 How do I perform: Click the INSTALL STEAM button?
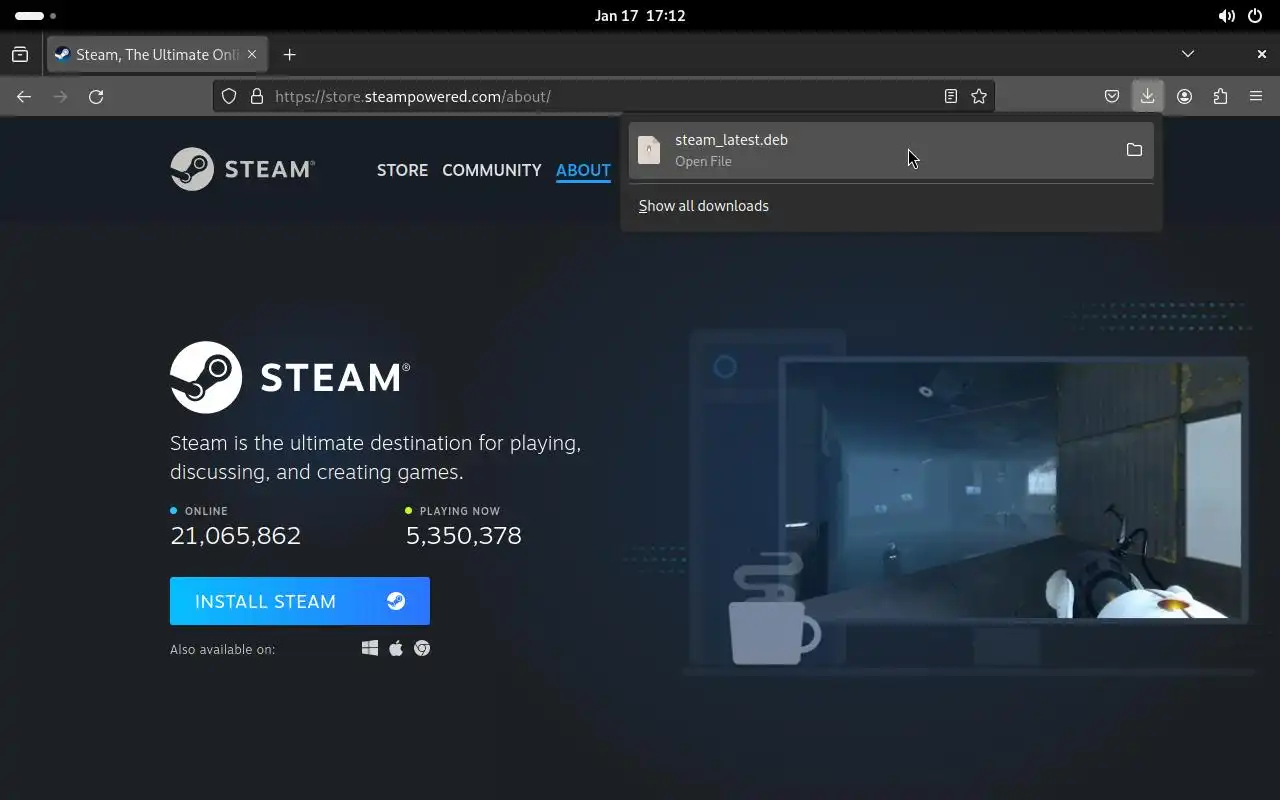300,601
